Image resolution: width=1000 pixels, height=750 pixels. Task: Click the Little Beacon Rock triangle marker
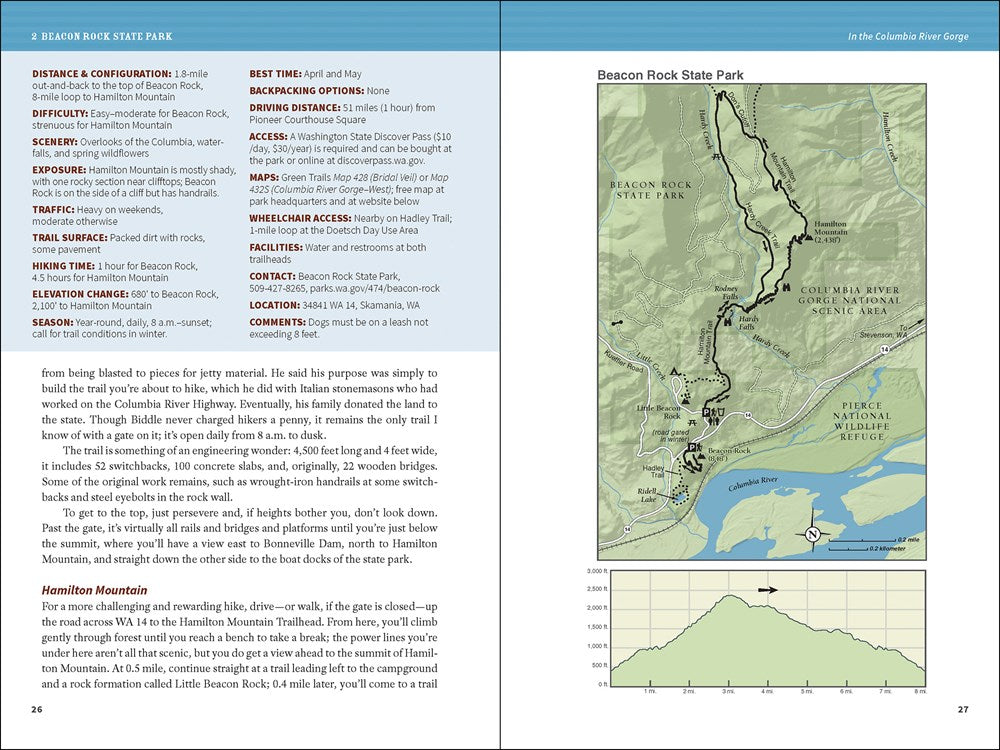coord(686,401)
